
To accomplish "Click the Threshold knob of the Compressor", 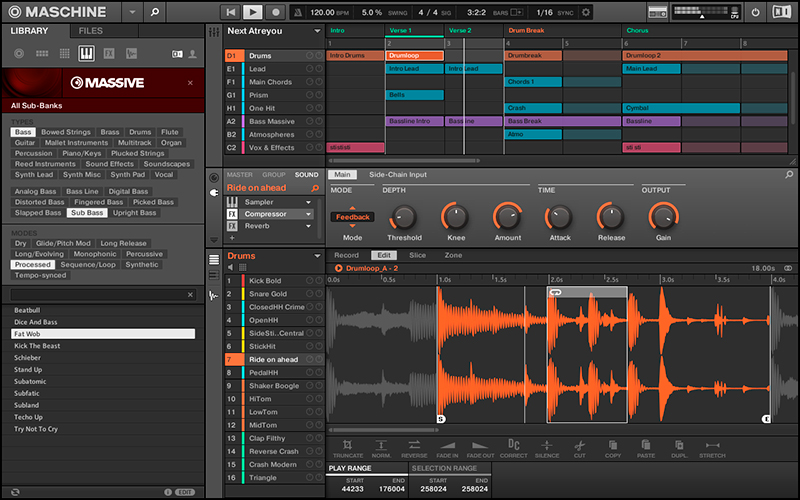I will (x=404, y=216).
